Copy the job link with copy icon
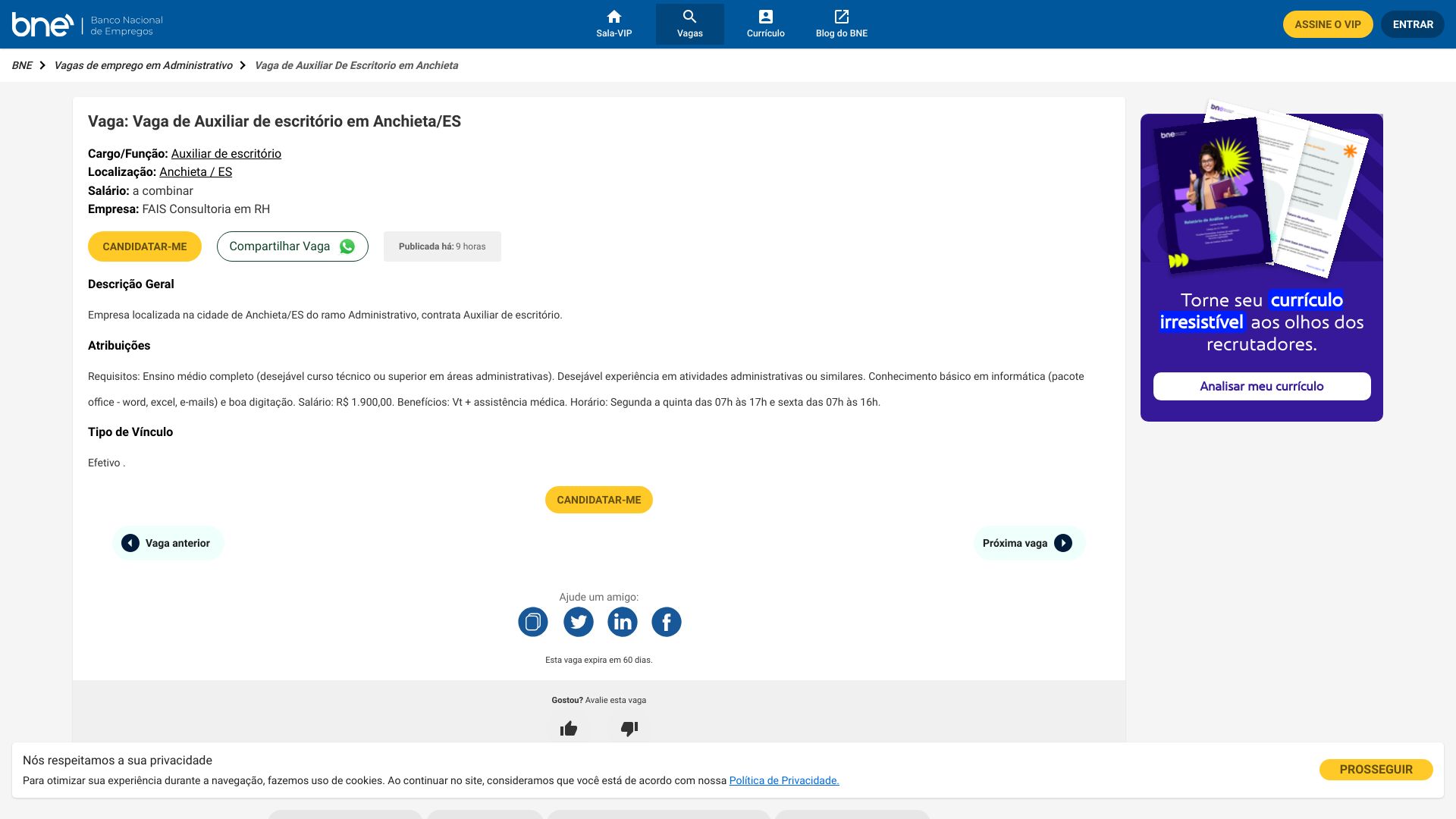Viewport: 1456px width, 819px height. click(533, 622)
